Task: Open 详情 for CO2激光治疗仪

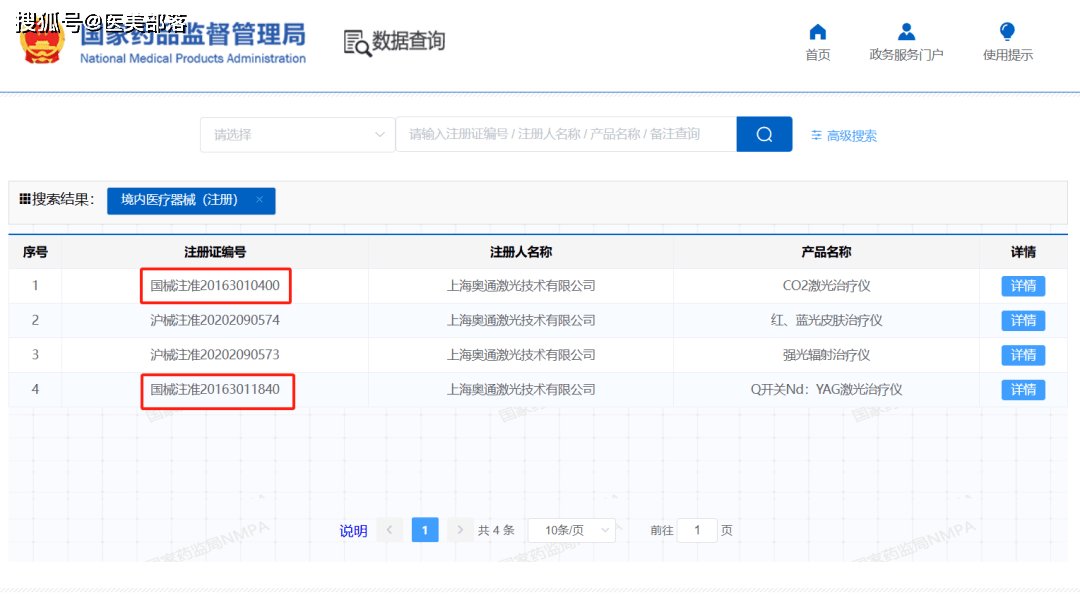Action: tap(1022, 286)
